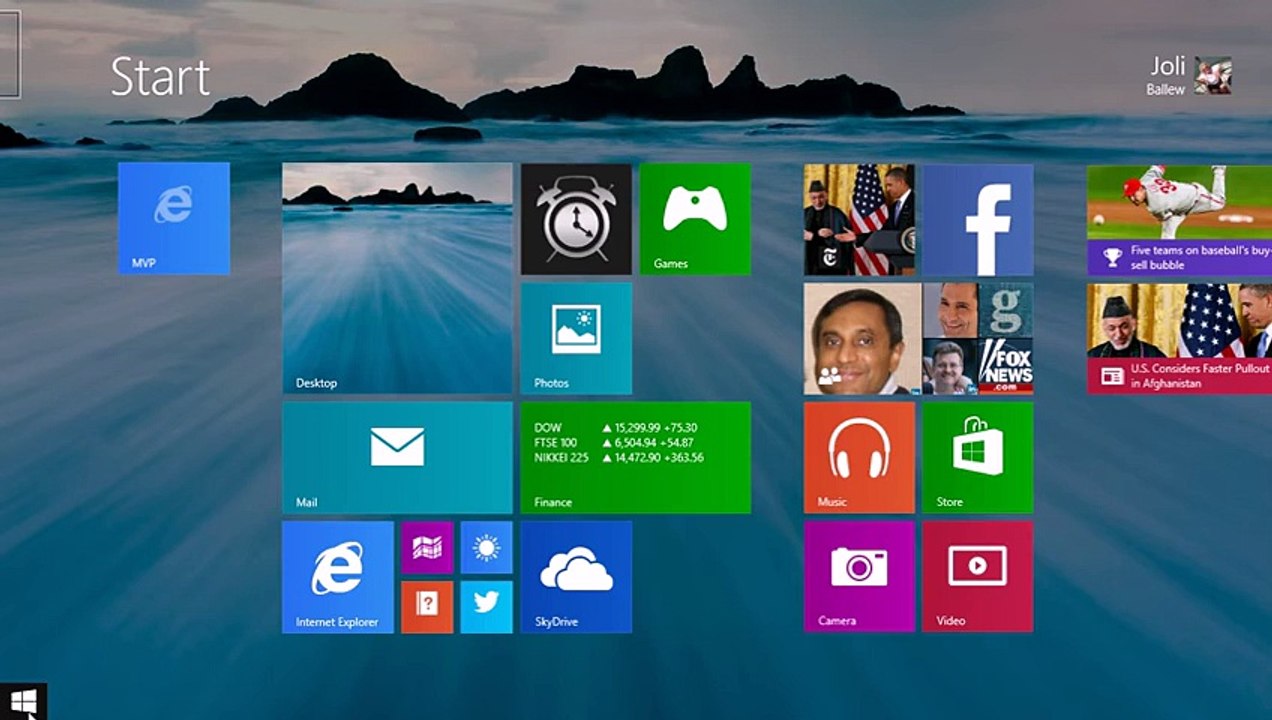
Task: Open the small Help tile with question mark
Action: 427,607
